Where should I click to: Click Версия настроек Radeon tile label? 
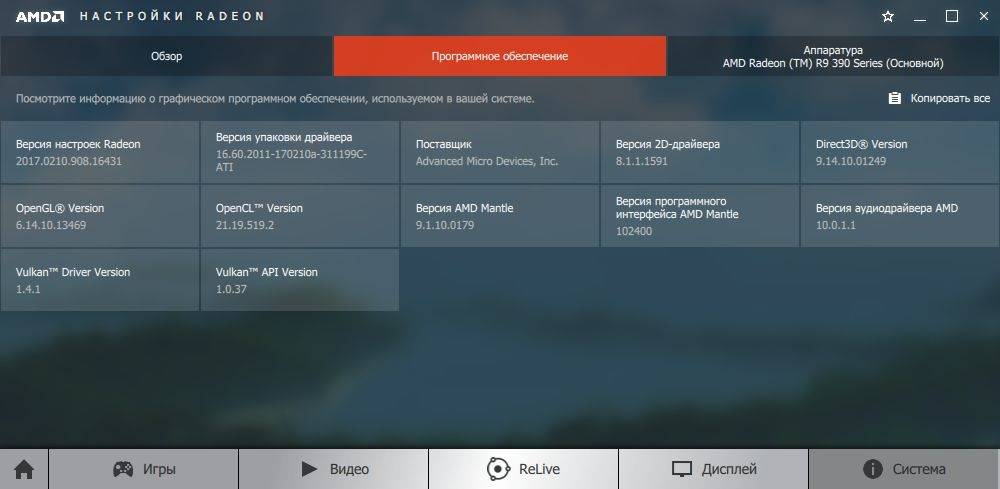(x=78, y=144)
